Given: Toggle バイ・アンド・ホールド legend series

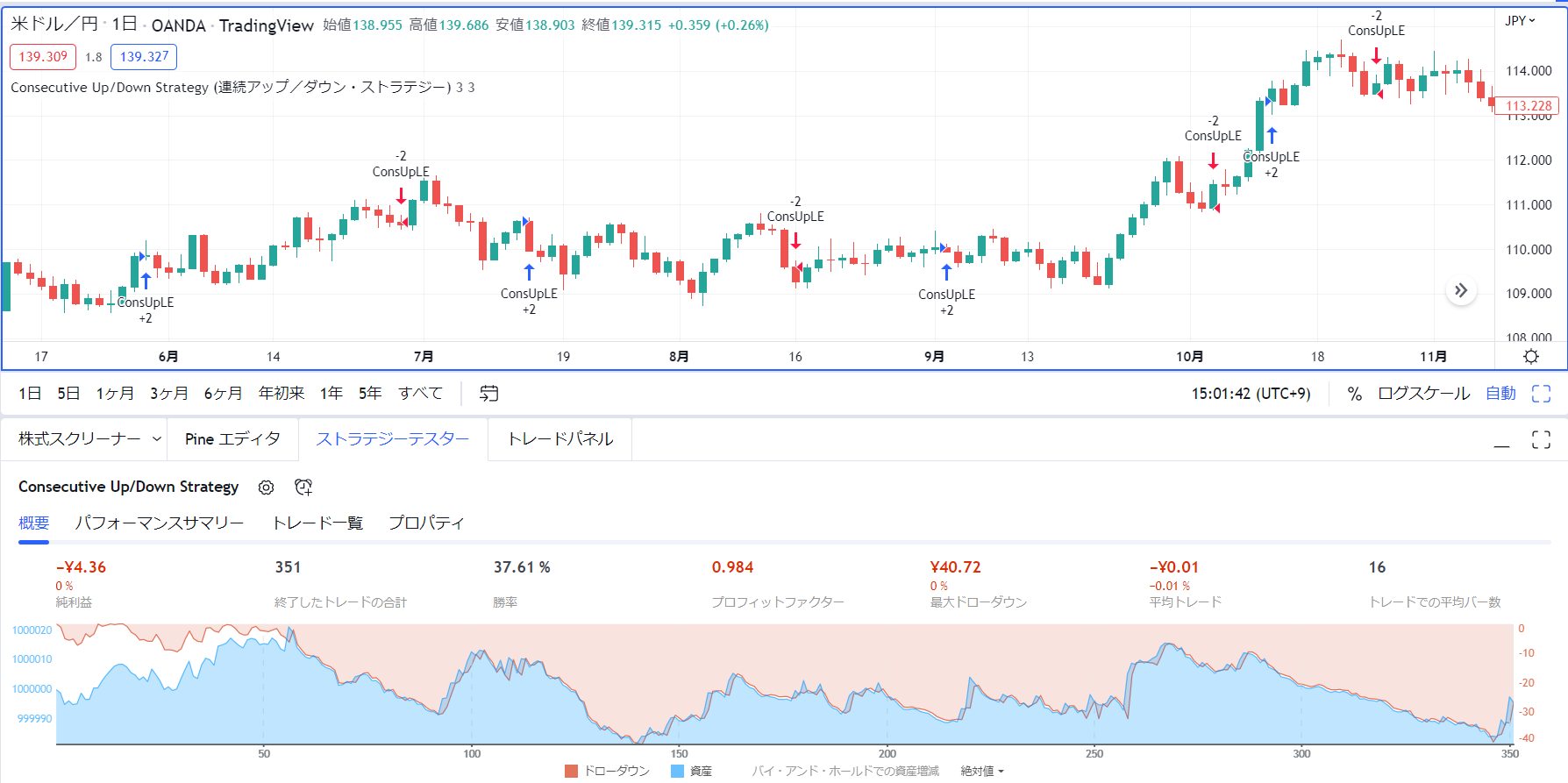Looking at the screenshot, I should [845, 771].
